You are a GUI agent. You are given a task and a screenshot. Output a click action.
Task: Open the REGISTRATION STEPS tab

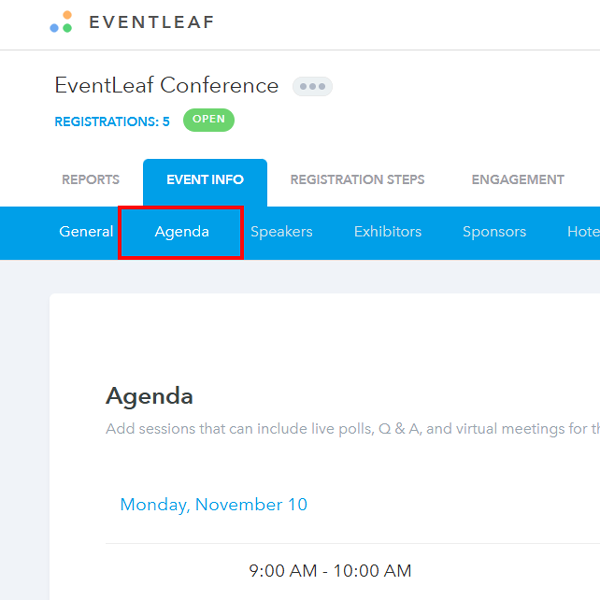coord(357,180)
